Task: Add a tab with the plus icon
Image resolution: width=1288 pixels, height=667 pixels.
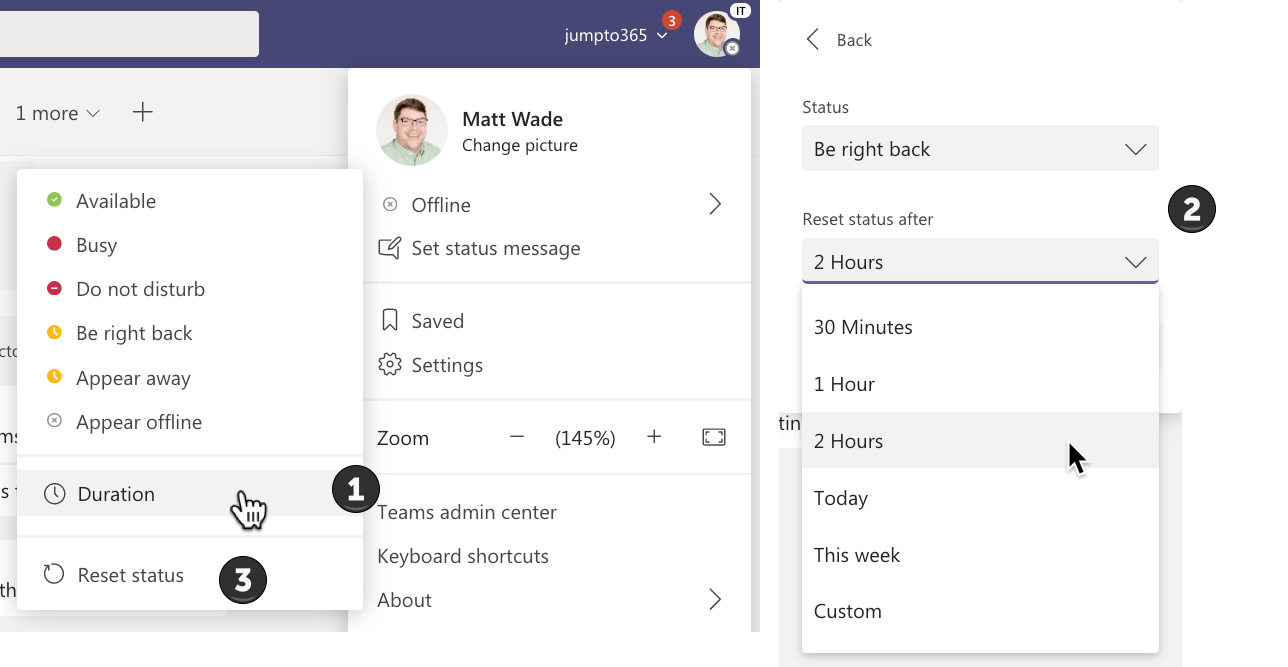Action: coord(143,112)
